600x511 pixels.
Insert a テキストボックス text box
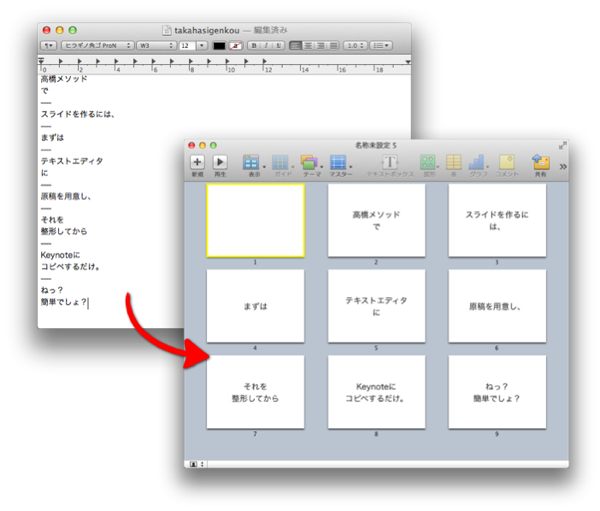tap(390, 162)
